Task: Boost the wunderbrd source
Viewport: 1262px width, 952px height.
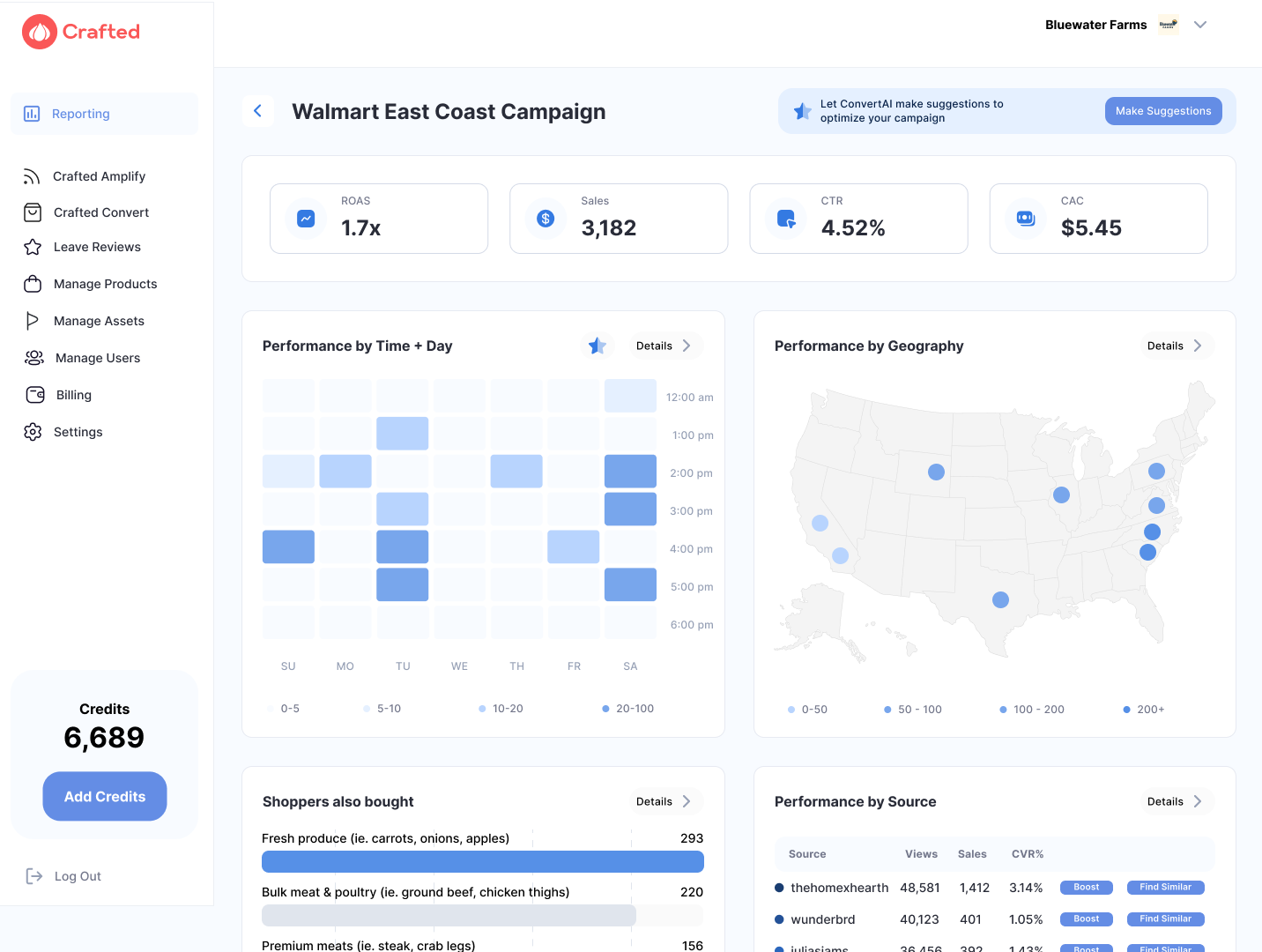Action: tap(1087, 919)
